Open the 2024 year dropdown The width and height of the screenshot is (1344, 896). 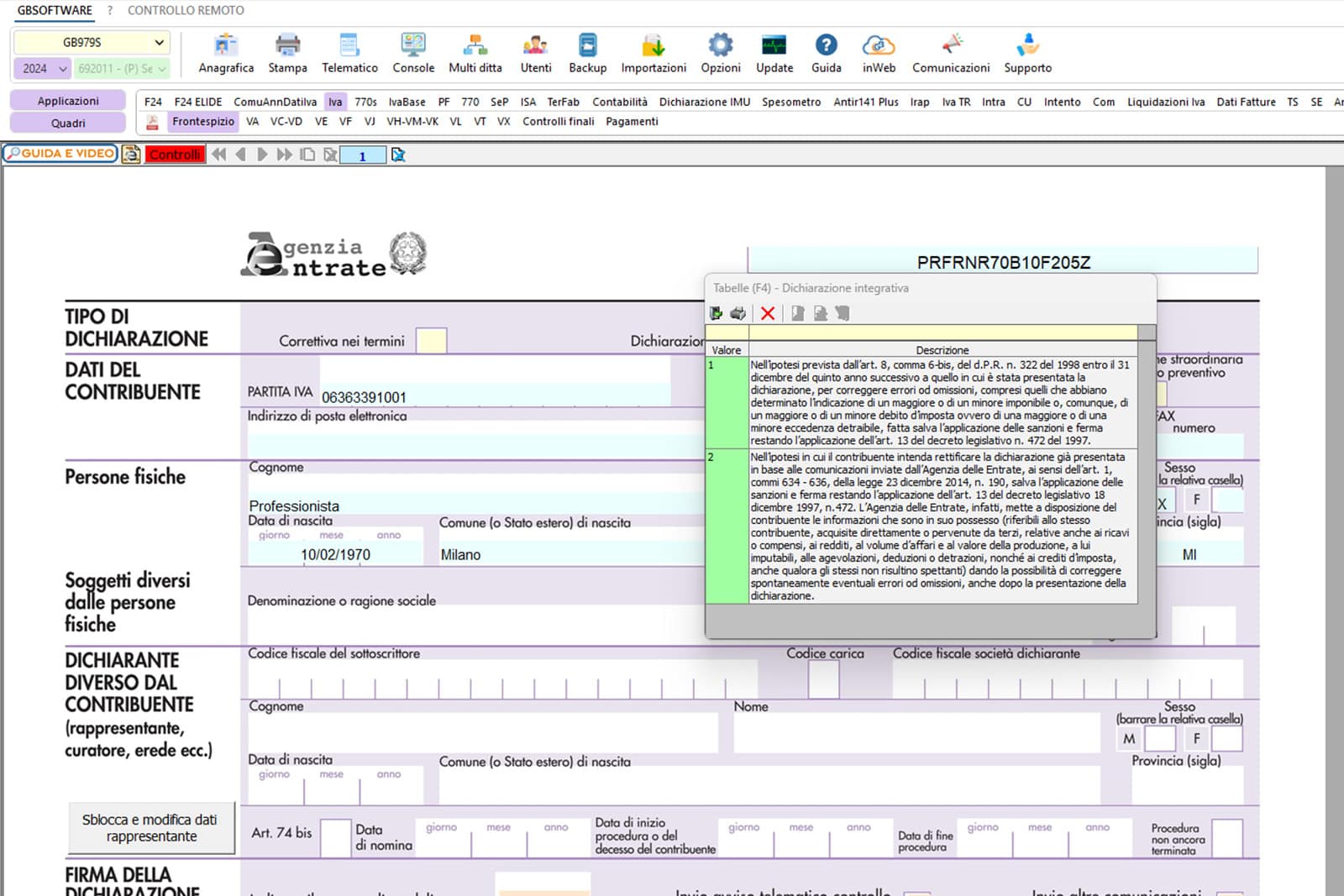(x=42, y=69)
